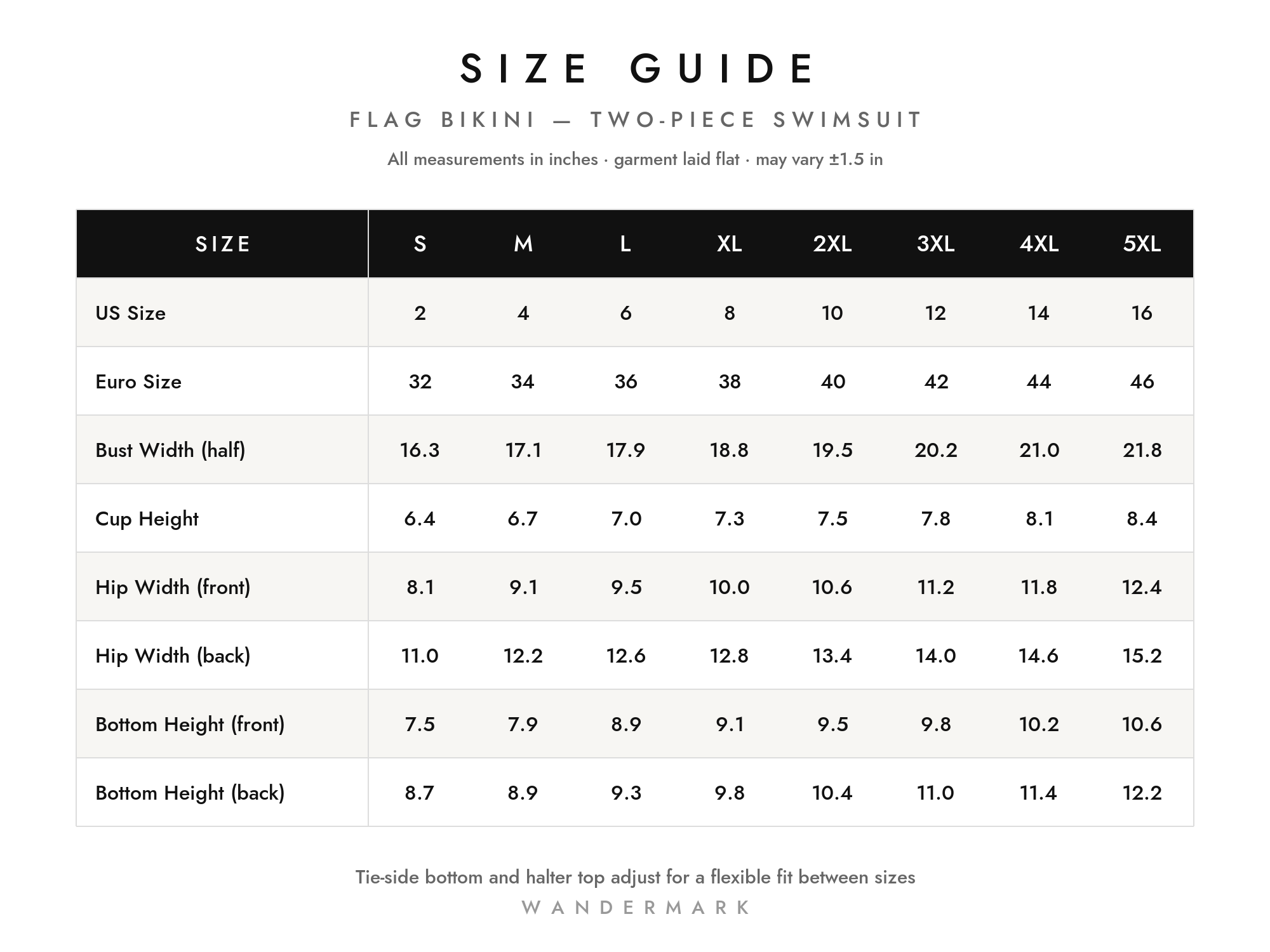Select the Flag Bikini subtitle text
This screenshot has width=1270, height=952.
(x=635, y=119)
